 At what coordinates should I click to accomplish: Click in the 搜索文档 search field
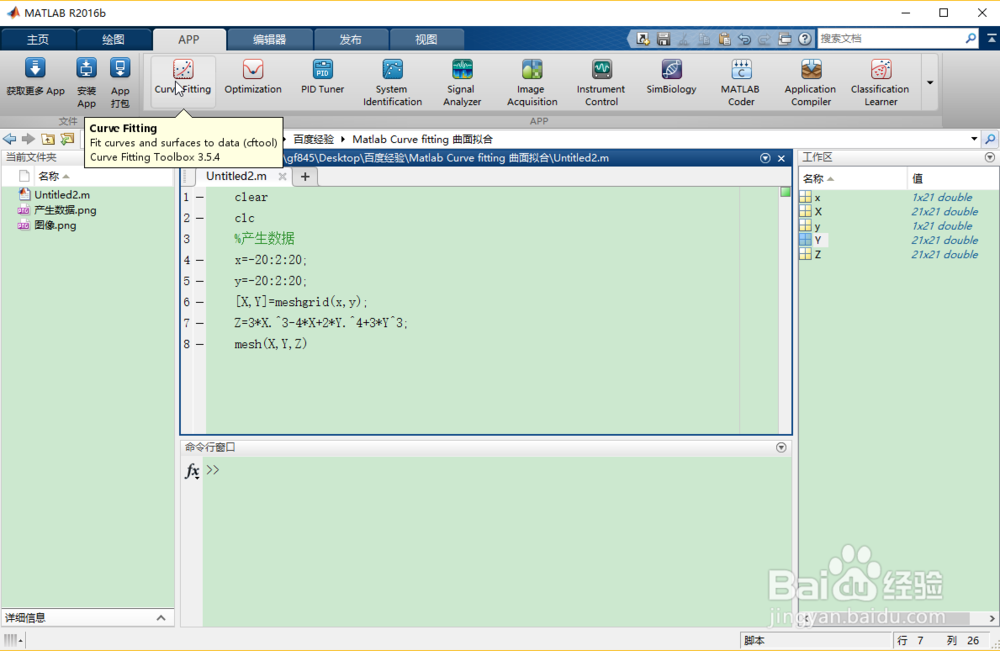pos(890,39)
